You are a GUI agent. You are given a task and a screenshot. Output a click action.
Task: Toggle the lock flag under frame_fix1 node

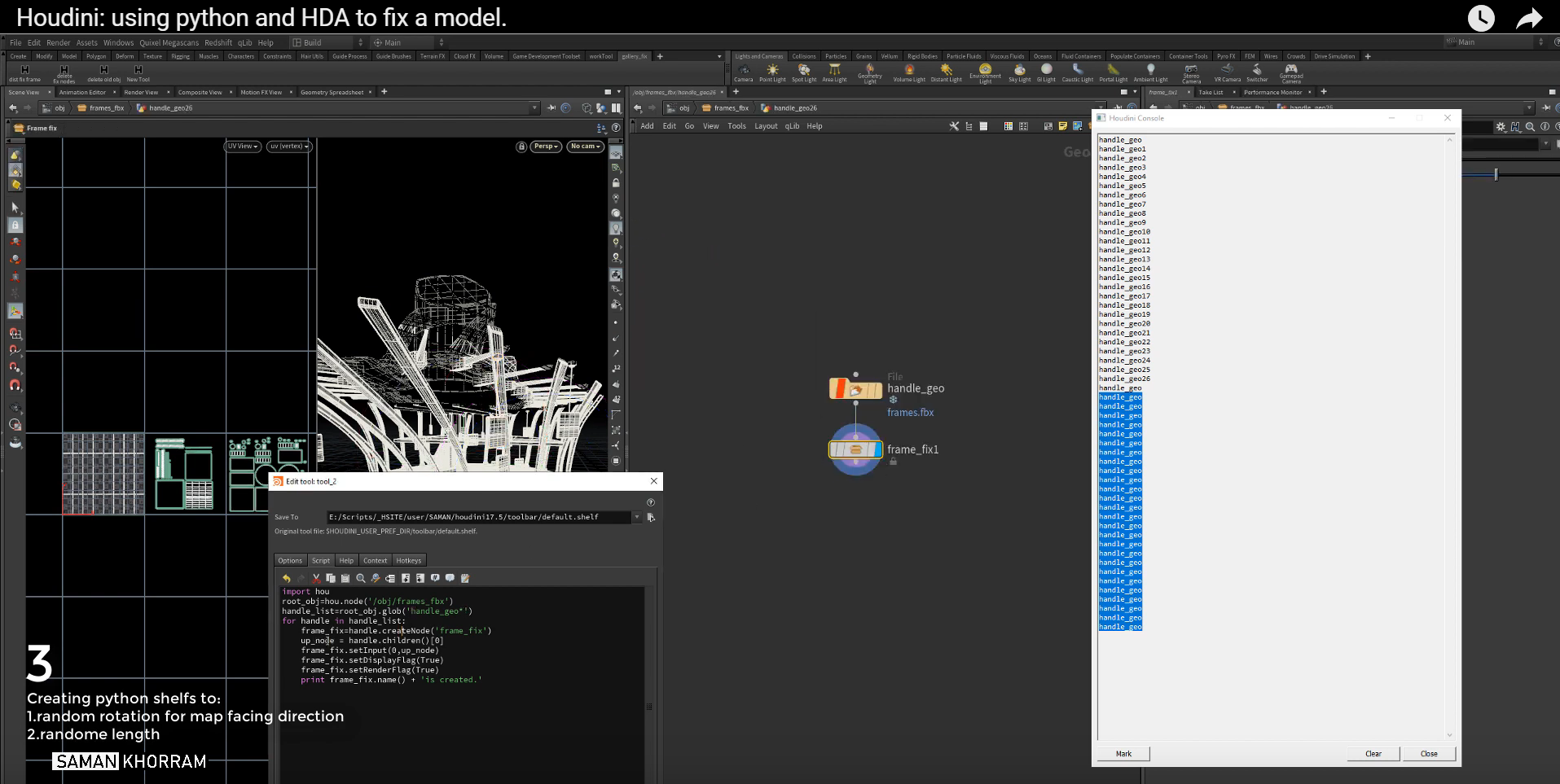(894, 462)
